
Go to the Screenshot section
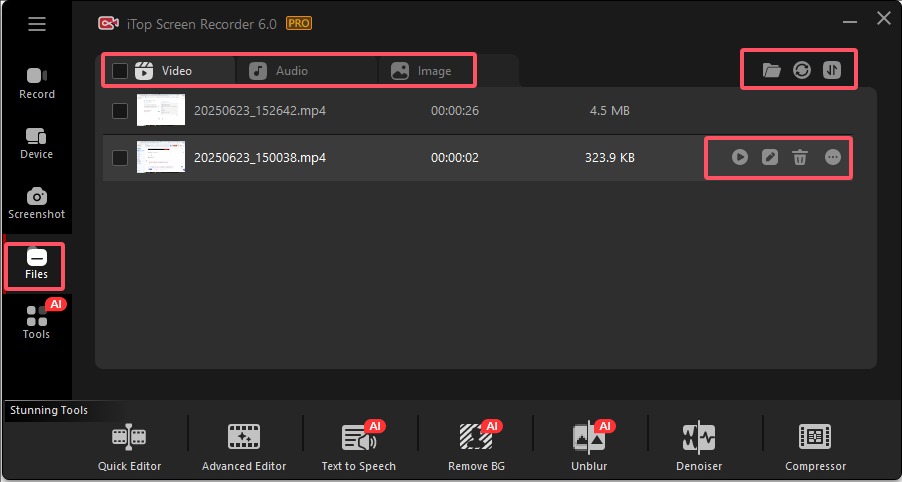36,203
